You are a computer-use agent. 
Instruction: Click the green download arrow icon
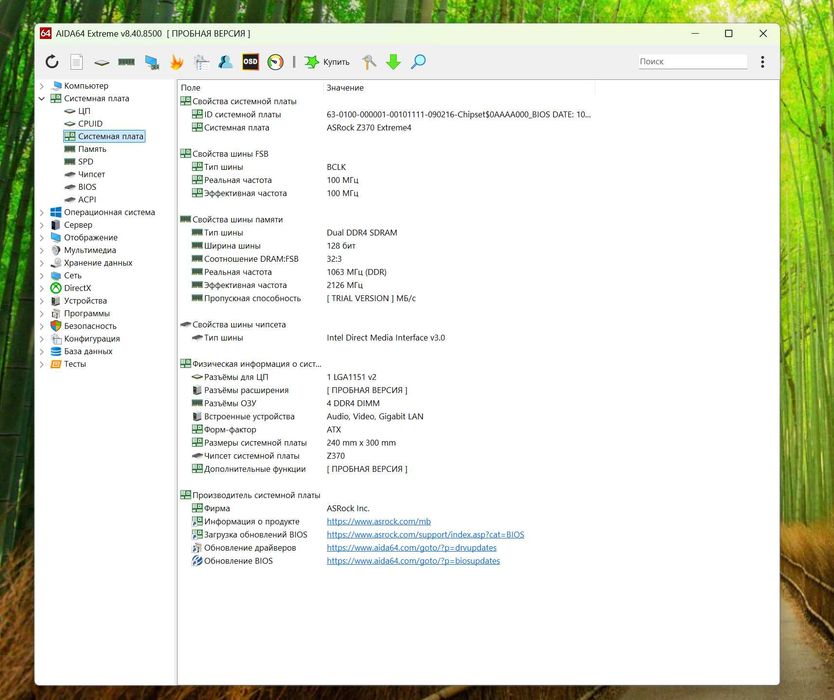click(394, 62)
